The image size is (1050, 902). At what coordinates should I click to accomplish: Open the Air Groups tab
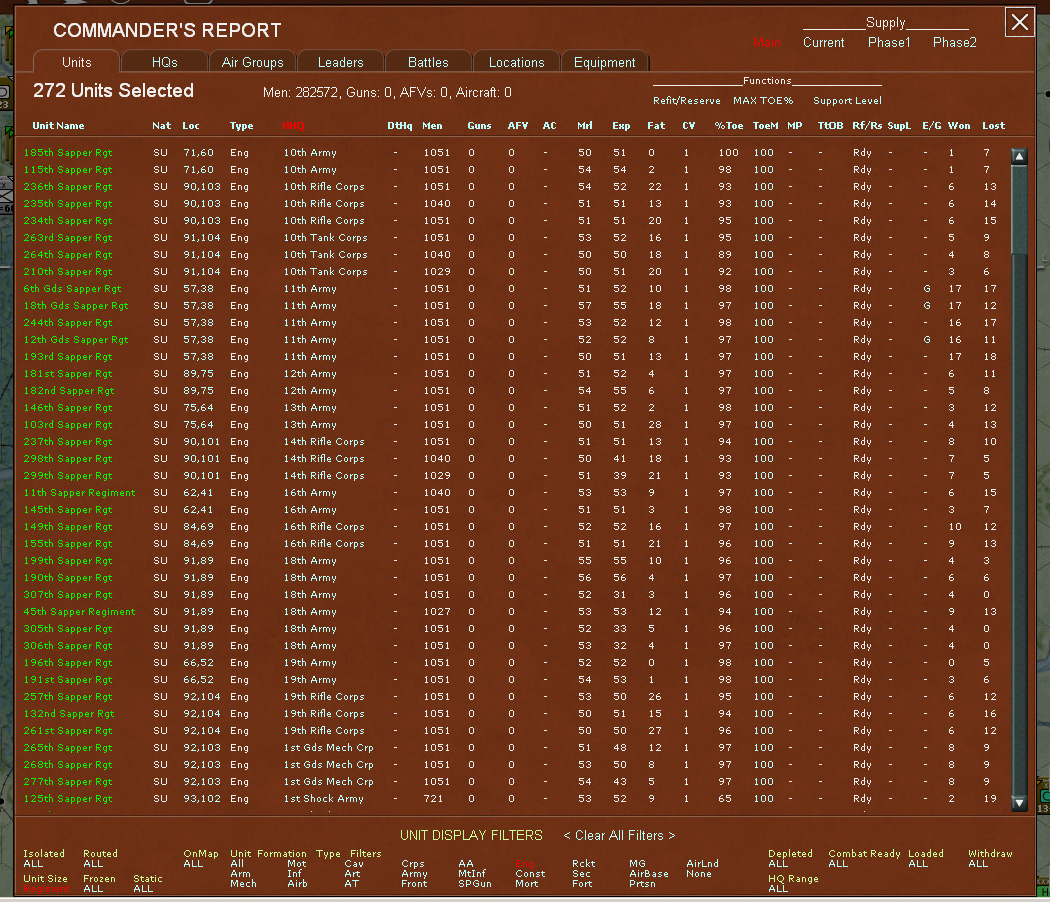tap(252, 62)
